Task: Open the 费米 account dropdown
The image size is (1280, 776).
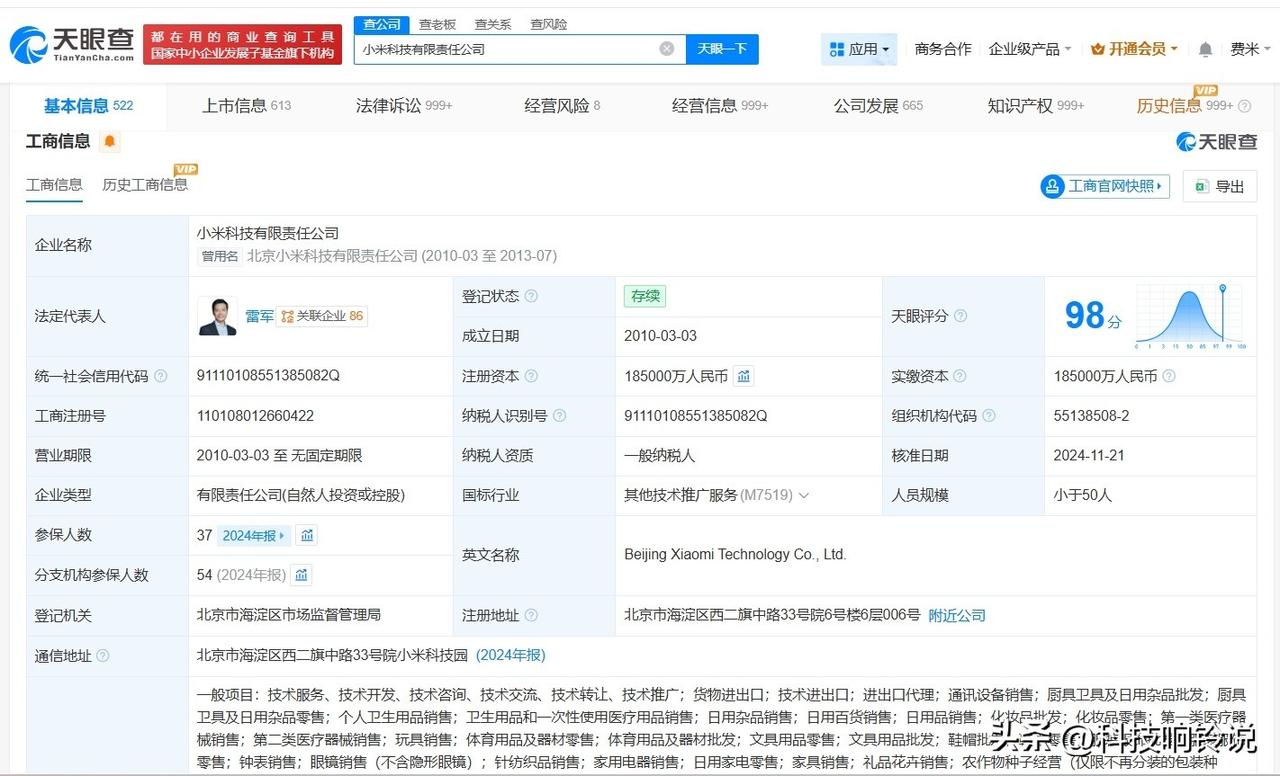Action: click(1250, 49)
